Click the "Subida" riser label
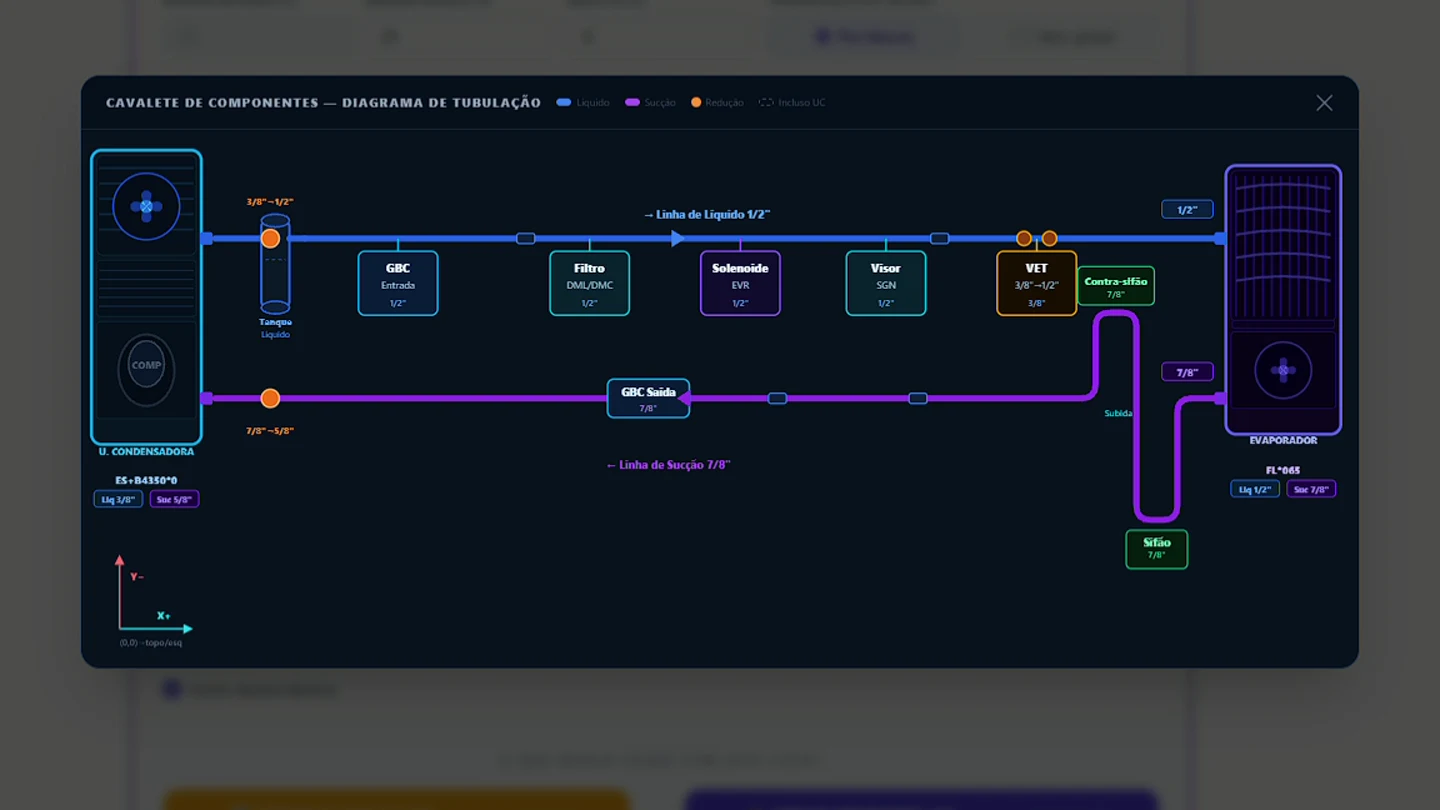 (1118, 413)
